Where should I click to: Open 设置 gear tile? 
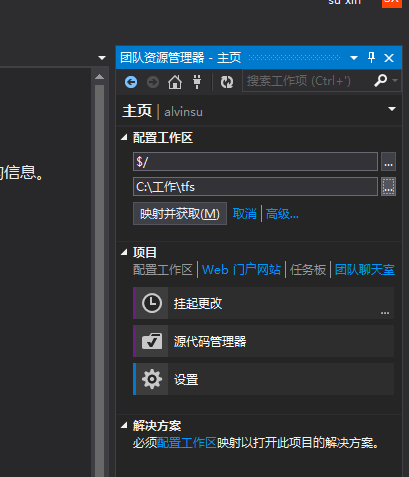click(263, 379)
